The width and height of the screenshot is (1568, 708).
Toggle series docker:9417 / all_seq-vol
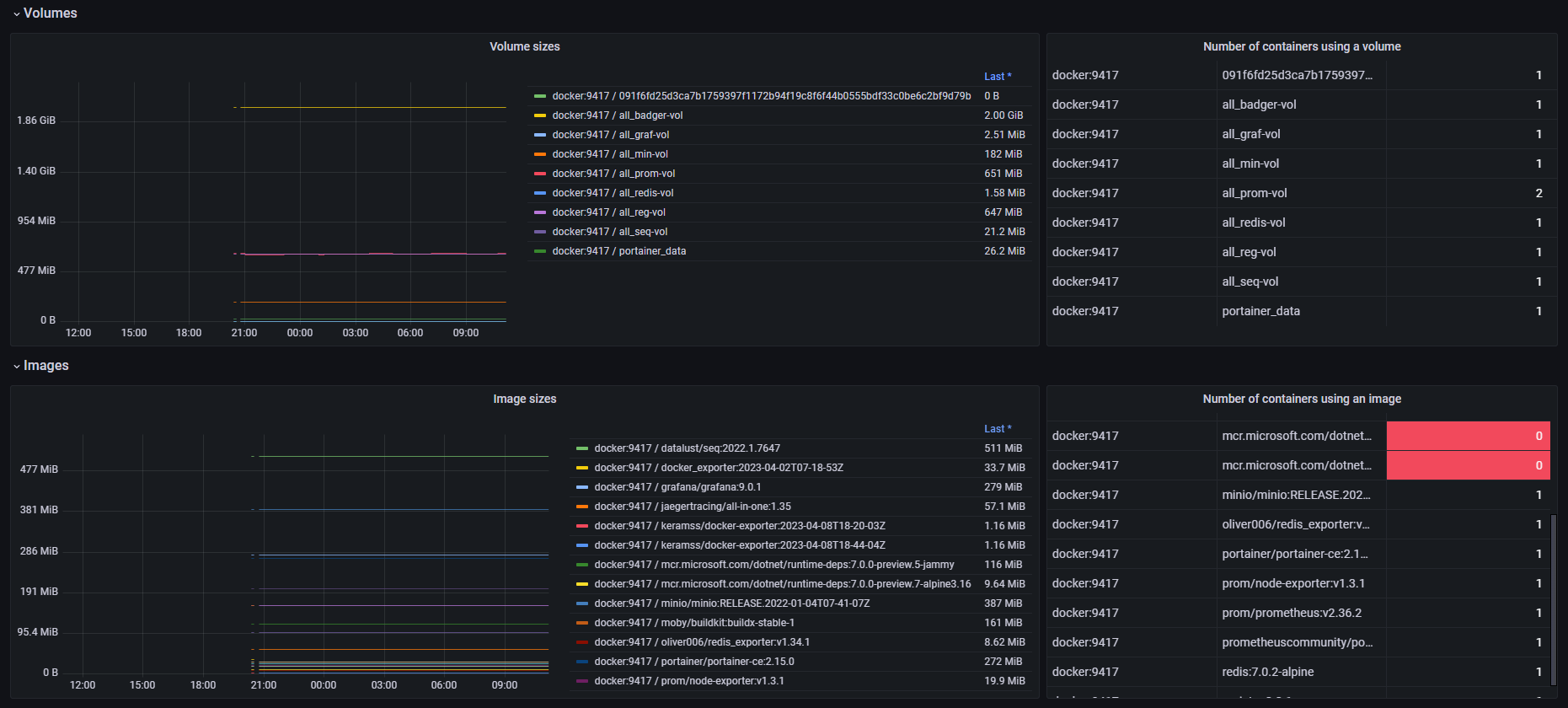coord(610,232)
